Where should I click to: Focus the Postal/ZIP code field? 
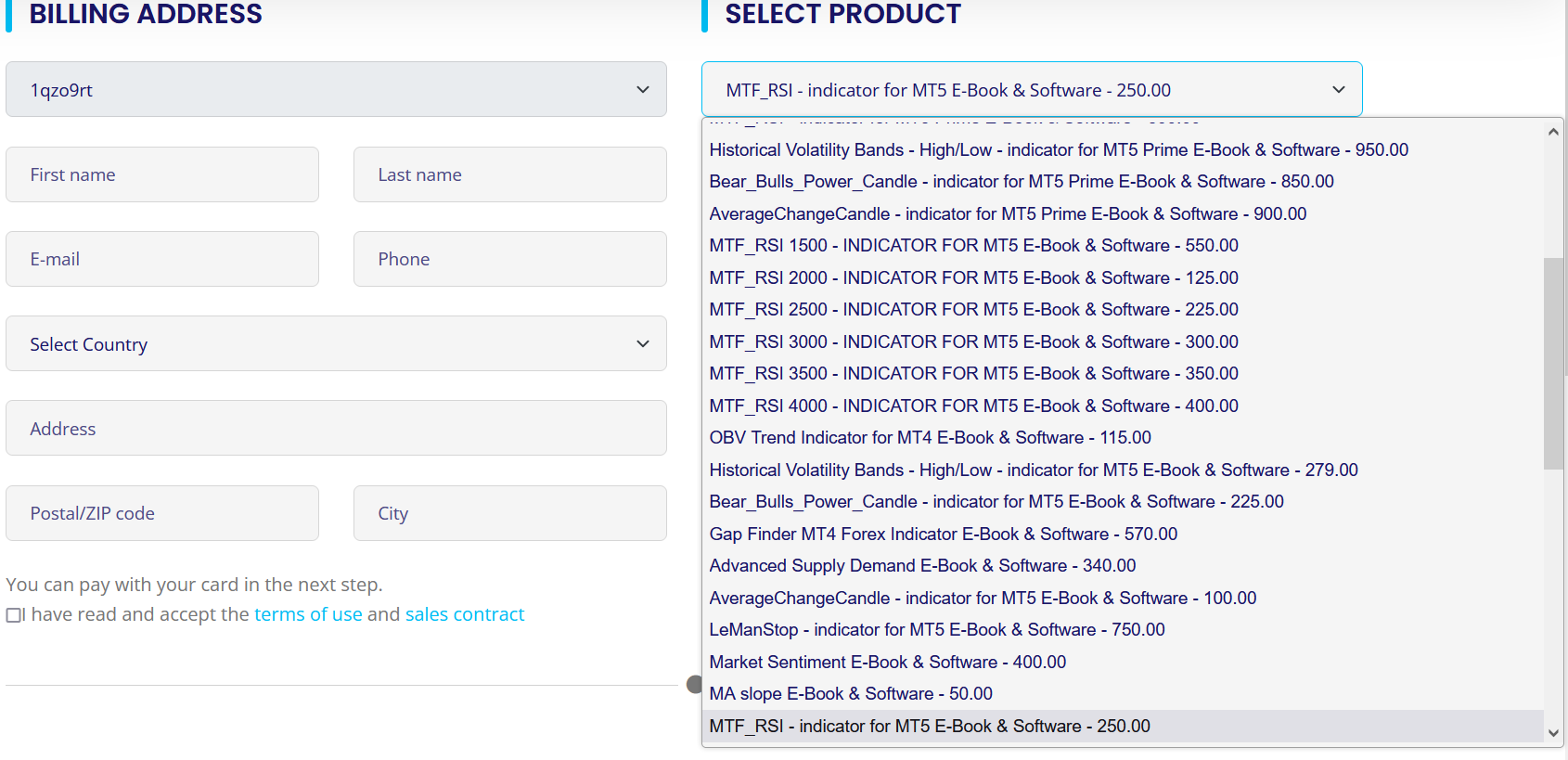click(162, 513)
